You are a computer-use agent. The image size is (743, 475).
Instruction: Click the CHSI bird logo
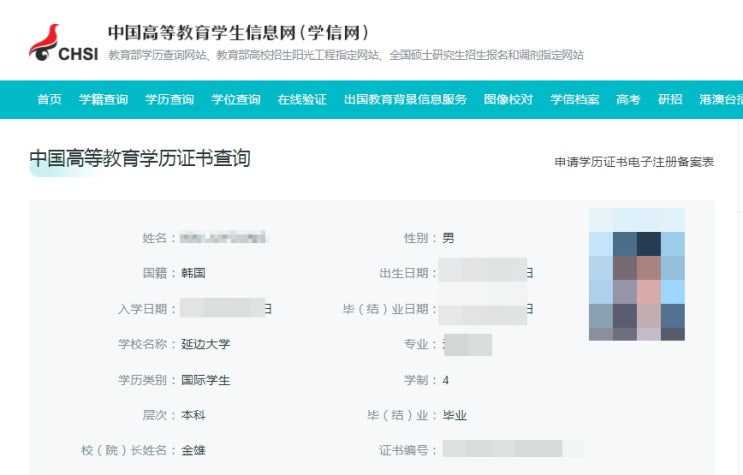(63, 43)
